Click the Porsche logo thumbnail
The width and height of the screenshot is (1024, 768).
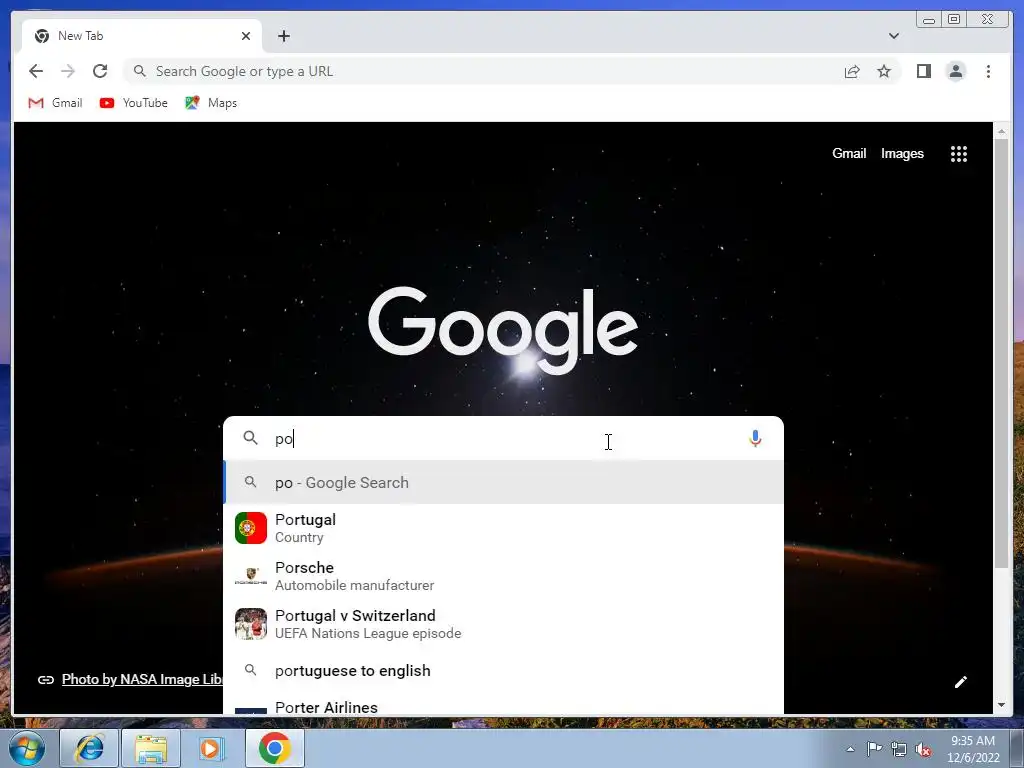coord(251,576)
